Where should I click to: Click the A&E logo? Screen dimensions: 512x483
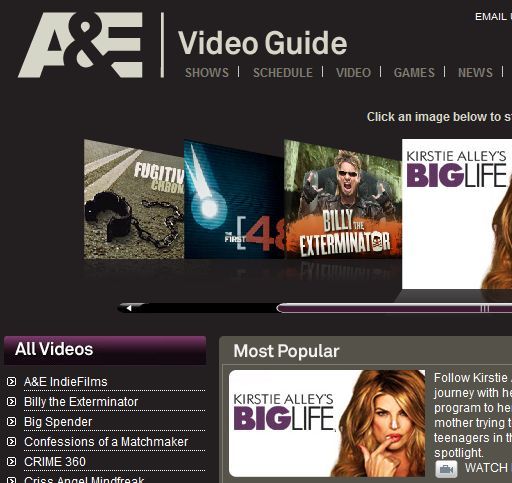(x=81, y=45)
